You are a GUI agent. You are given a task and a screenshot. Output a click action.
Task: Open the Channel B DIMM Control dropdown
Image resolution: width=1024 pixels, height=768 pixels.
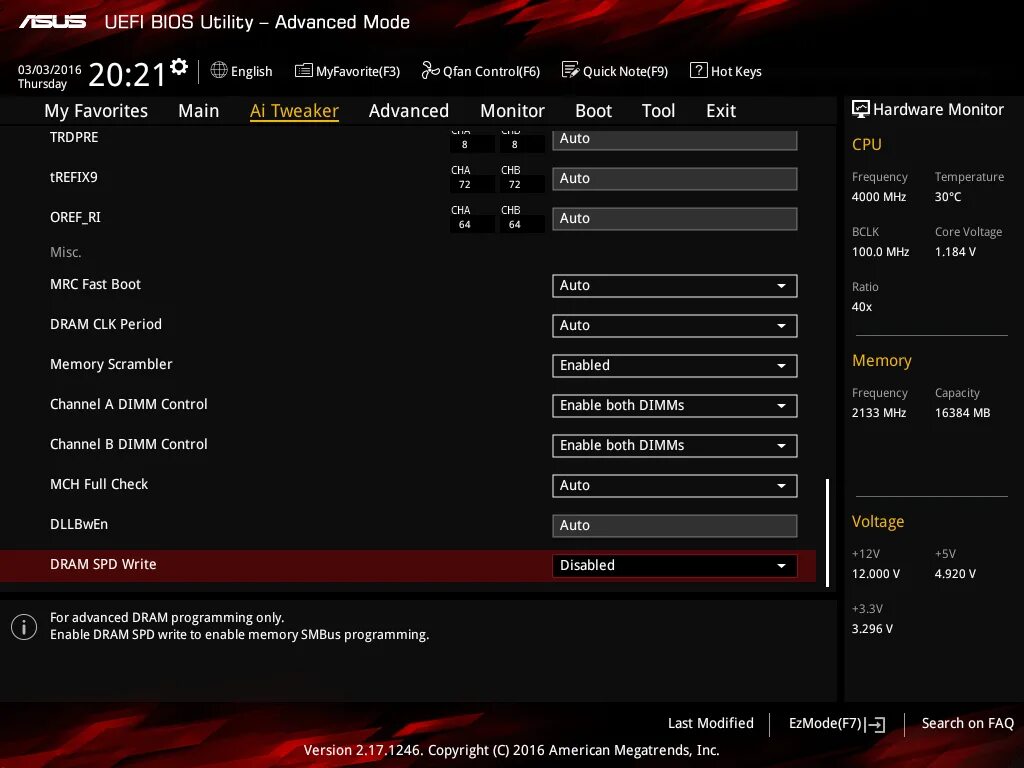click(675, 445)
